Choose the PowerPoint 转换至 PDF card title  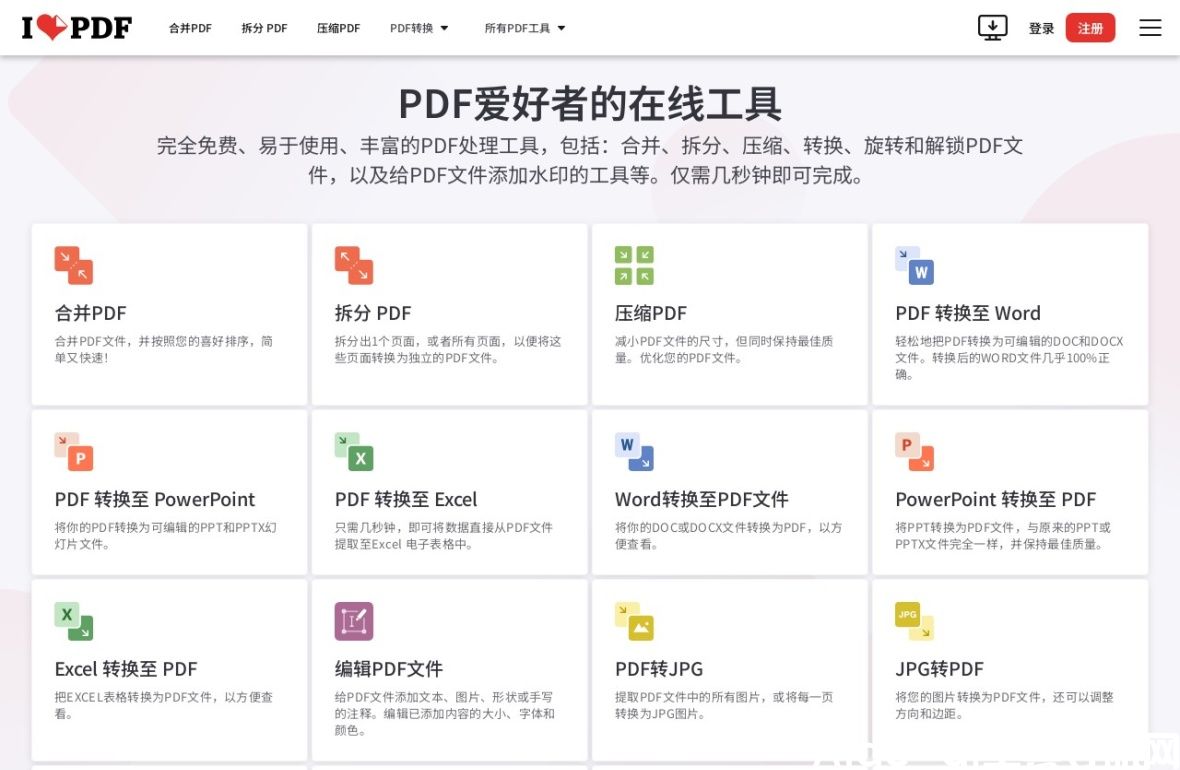click(996, 499)
